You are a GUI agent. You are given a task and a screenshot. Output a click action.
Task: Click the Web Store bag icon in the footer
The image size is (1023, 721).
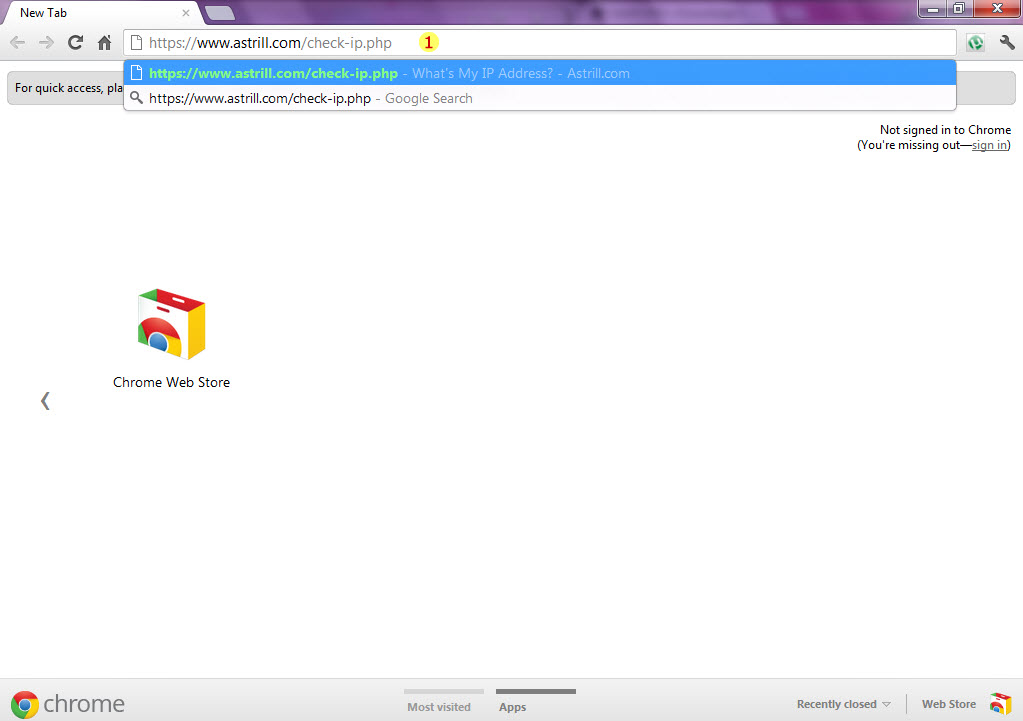(1000, 704)
